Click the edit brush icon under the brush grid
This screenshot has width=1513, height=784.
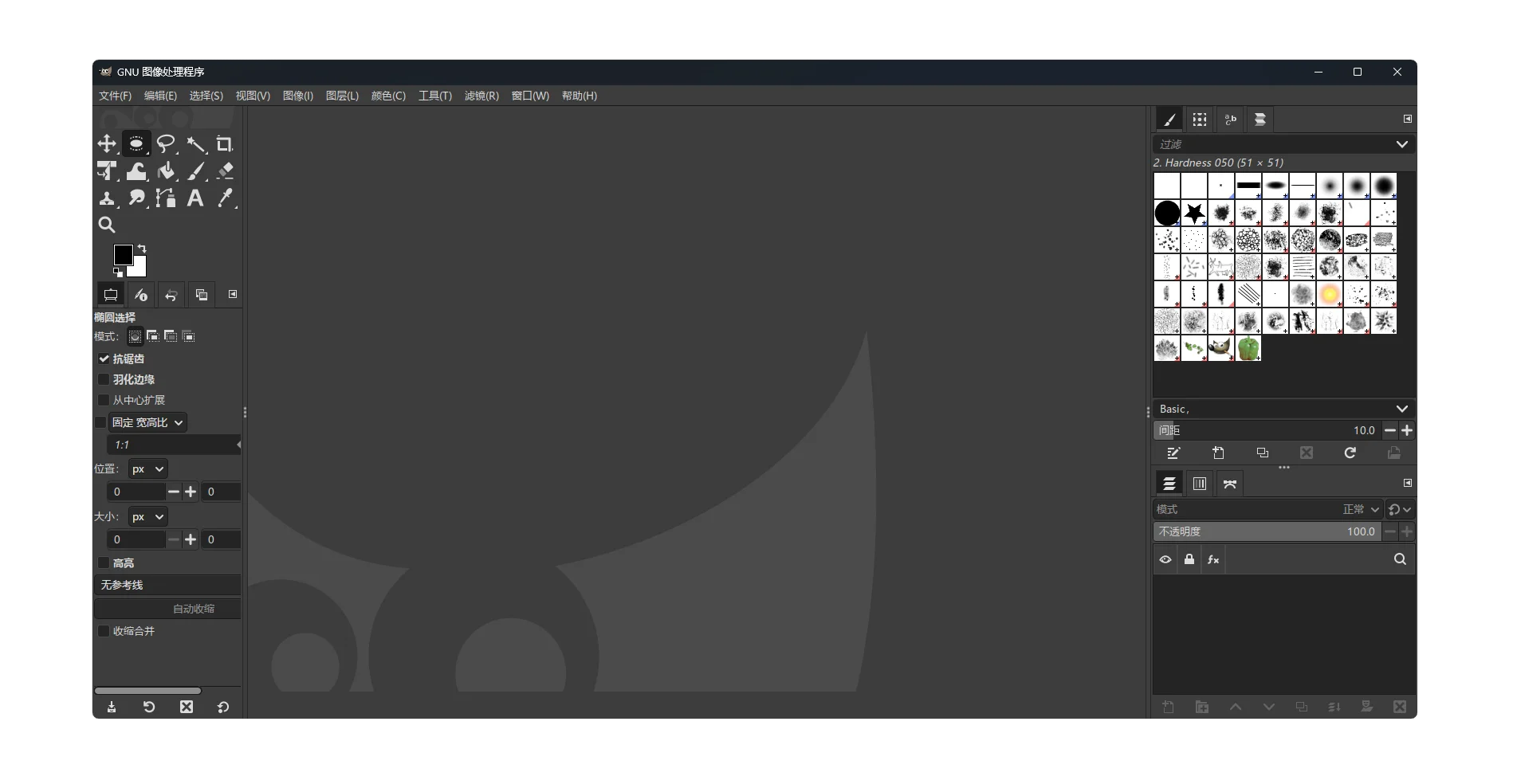click(x=1173, y=453)
